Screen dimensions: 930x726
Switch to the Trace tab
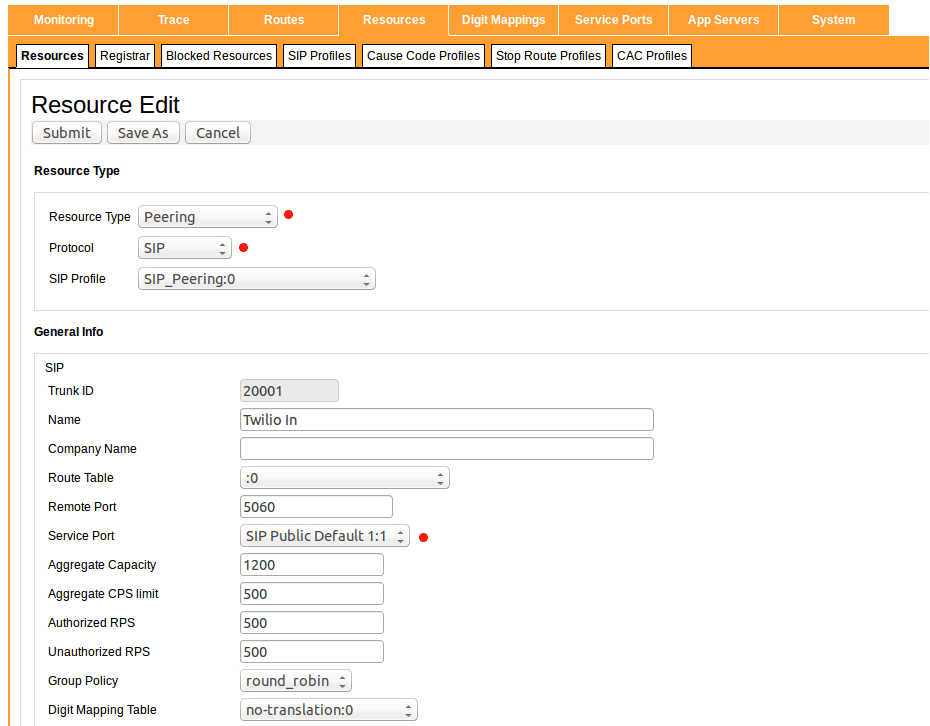pos(173,19)
